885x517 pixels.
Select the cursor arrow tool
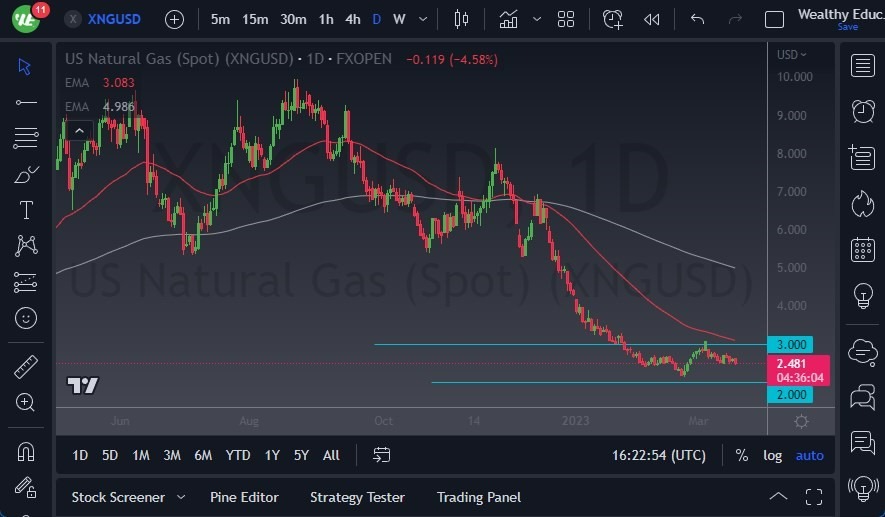point(25,67)
